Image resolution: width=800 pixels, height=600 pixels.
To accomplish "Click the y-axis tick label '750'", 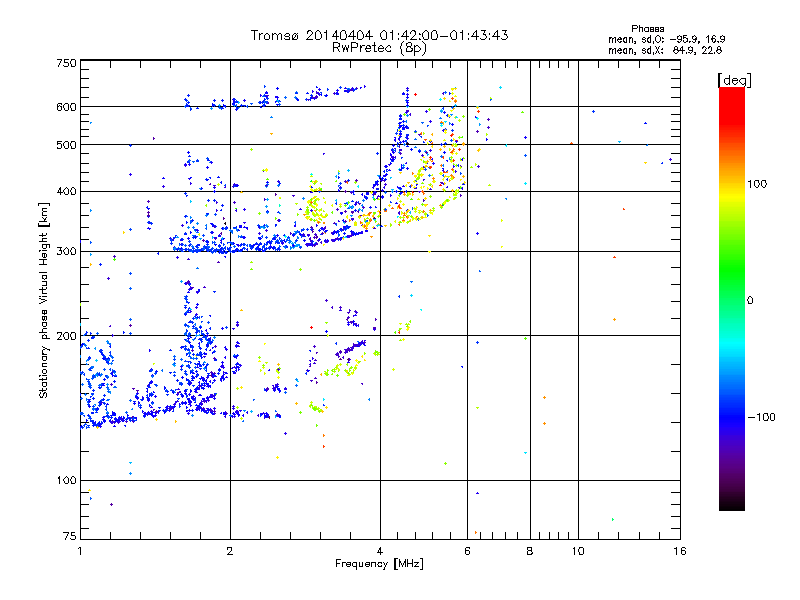I will pyautogui.click(x=66, y=63).
